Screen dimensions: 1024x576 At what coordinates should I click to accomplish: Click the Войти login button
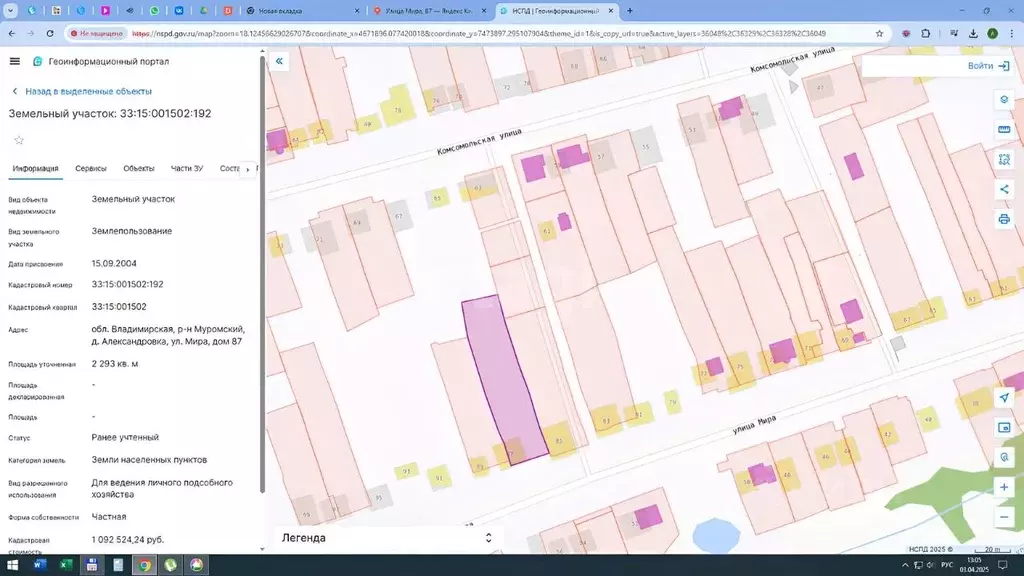(987, 66)
